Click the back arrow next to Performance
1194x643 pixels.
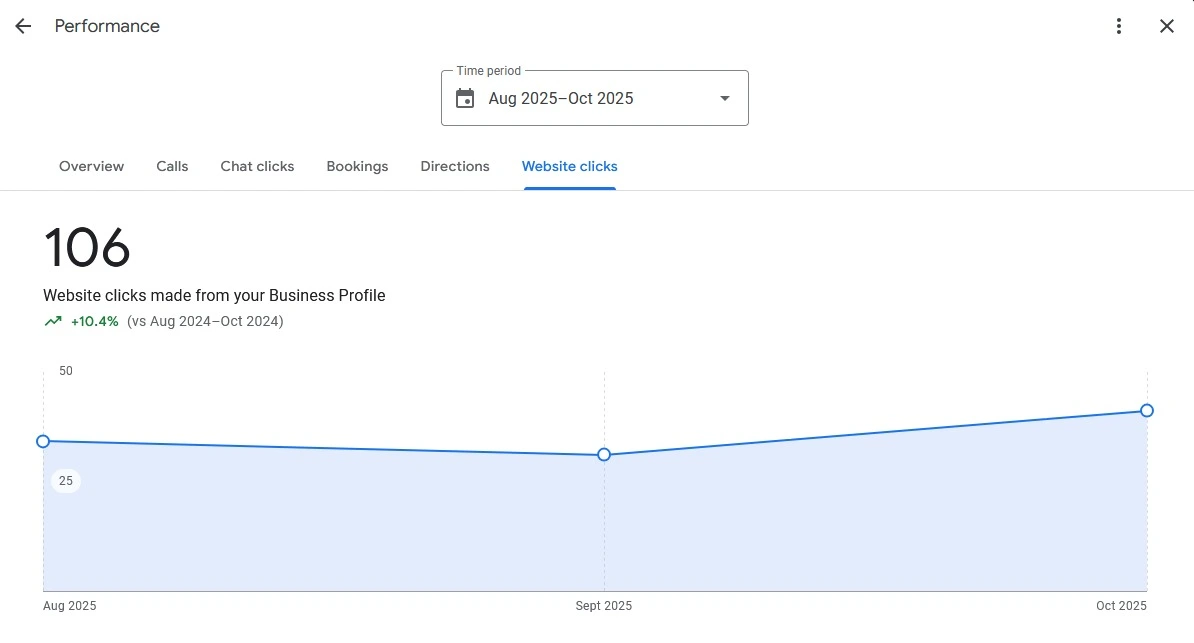pyautogui.click(x=23, y=26)
